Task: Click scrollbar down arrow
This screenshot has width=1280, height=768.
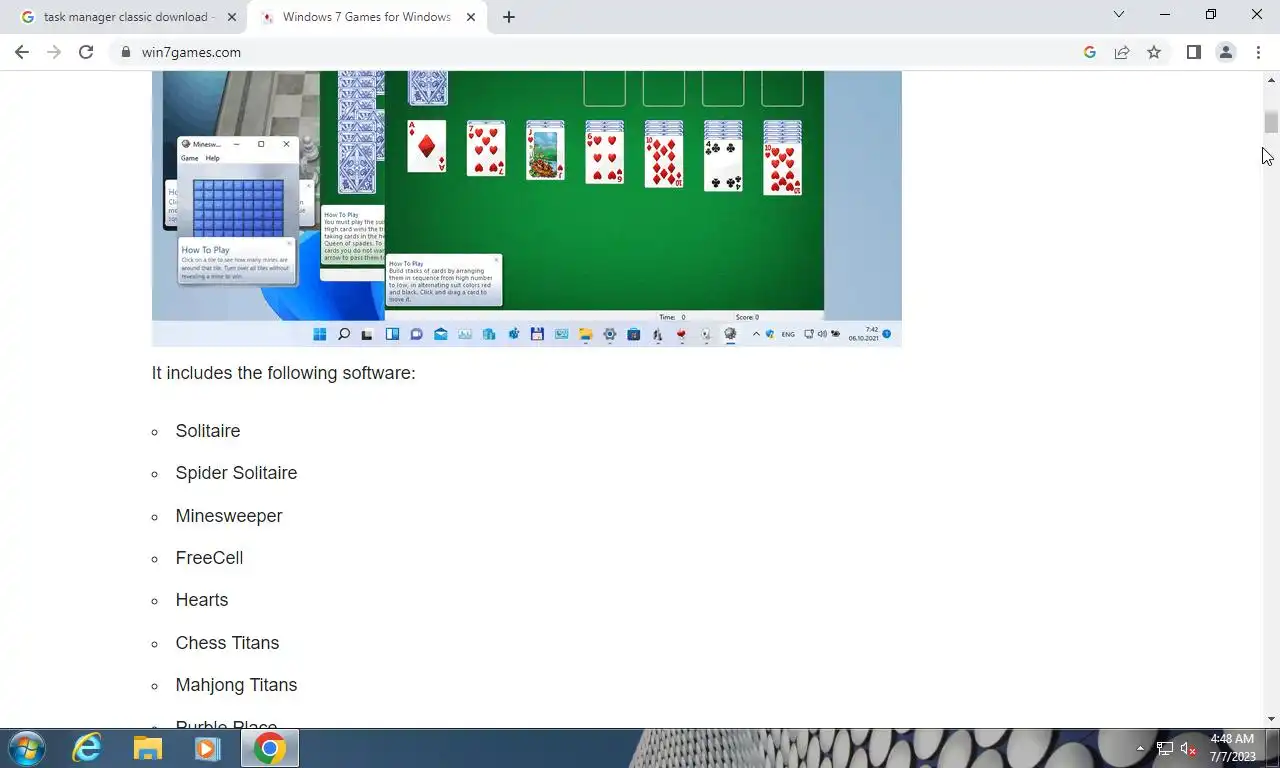Action: coord(1272,719)
